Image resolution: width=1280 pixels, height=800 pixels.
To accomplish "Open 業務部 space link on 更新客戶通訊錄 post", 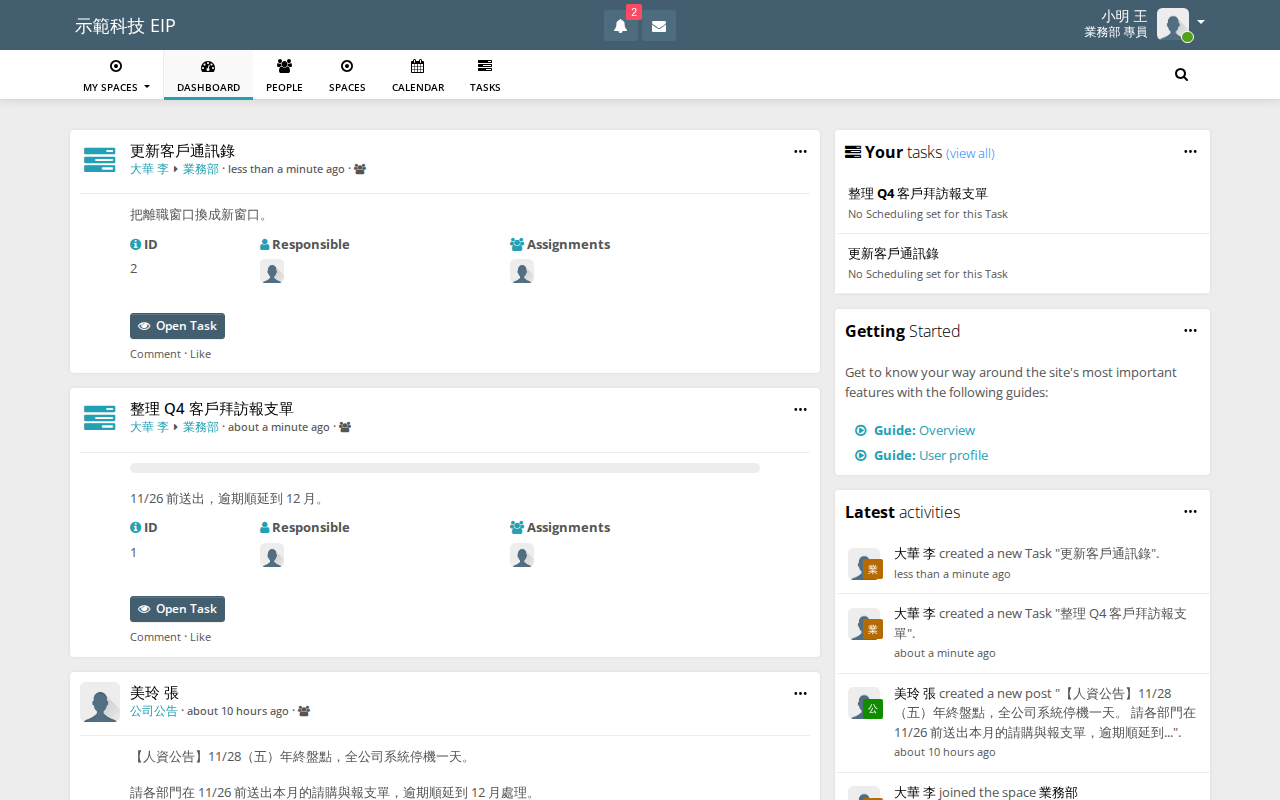I will point(200,170).
